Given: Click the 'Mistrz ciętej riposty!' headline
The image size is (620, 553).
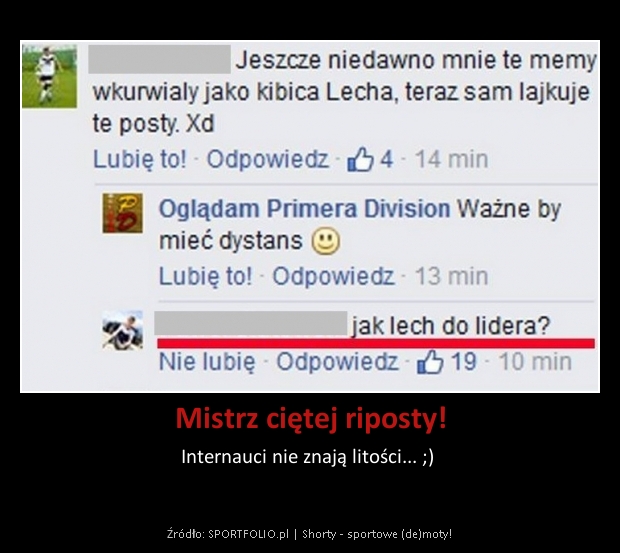Looking at the screenshot, I should pyautogui.click(x=311, y=419).
